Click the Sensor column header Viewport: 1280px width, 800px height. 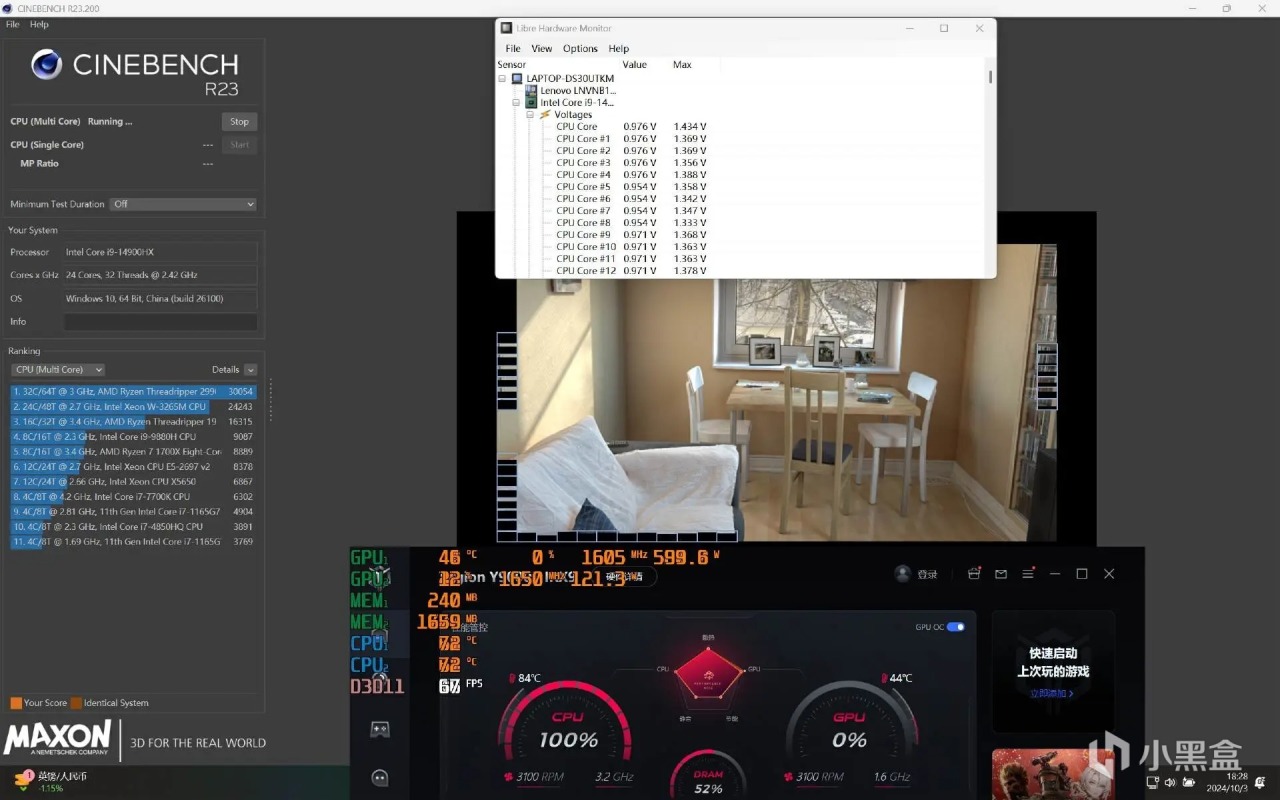tap(512, 64)
